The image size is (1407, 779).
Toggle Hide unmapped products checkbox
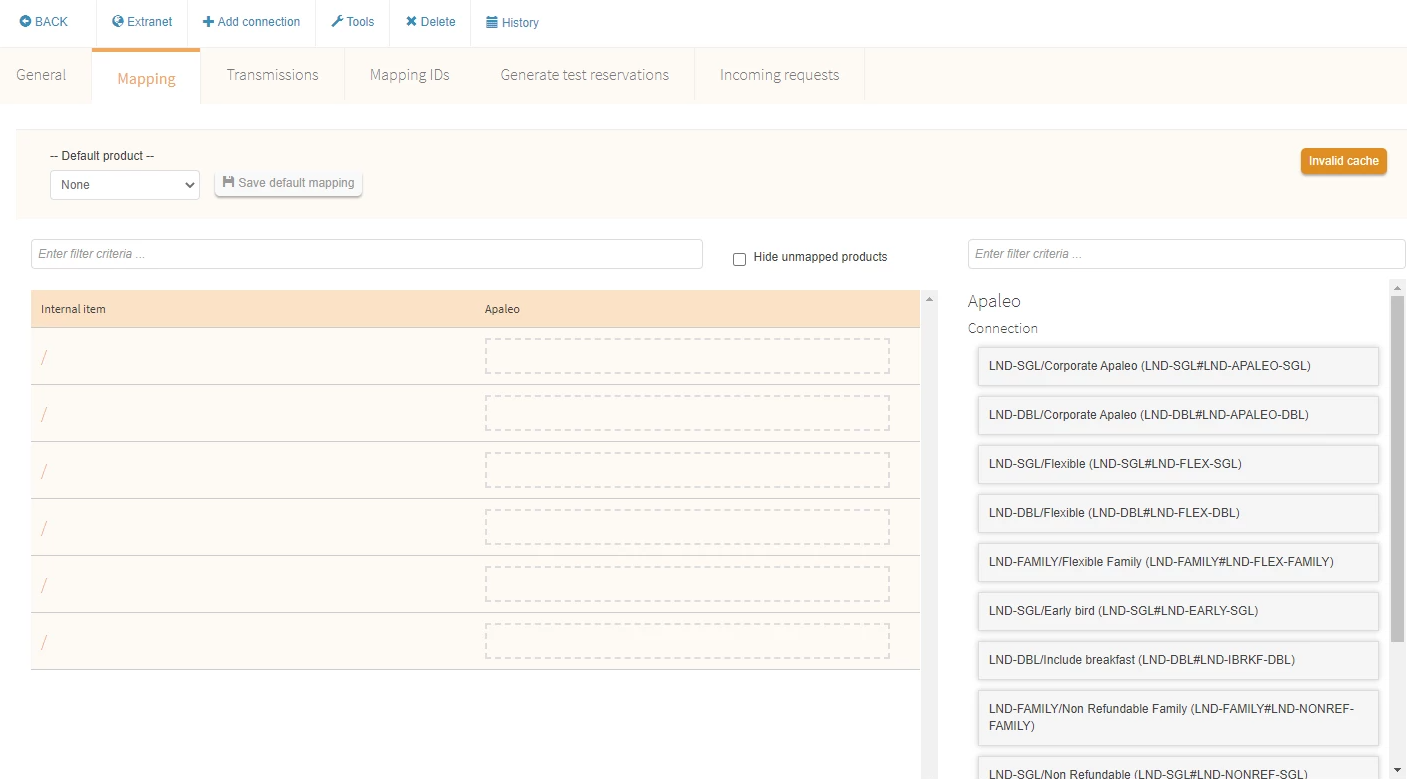pyautogui.click(x=740, y=259)
